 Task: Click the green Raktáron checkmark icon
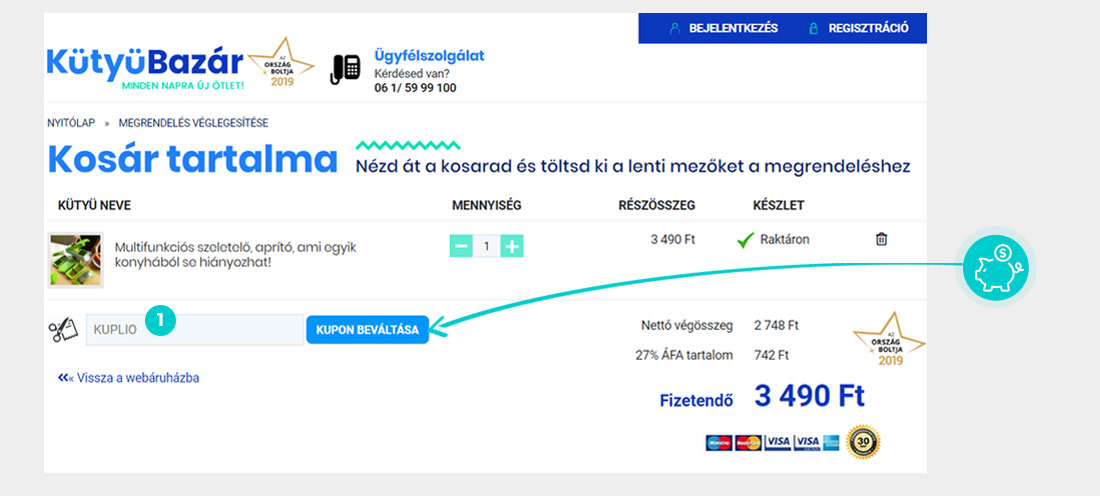(745, 240)
